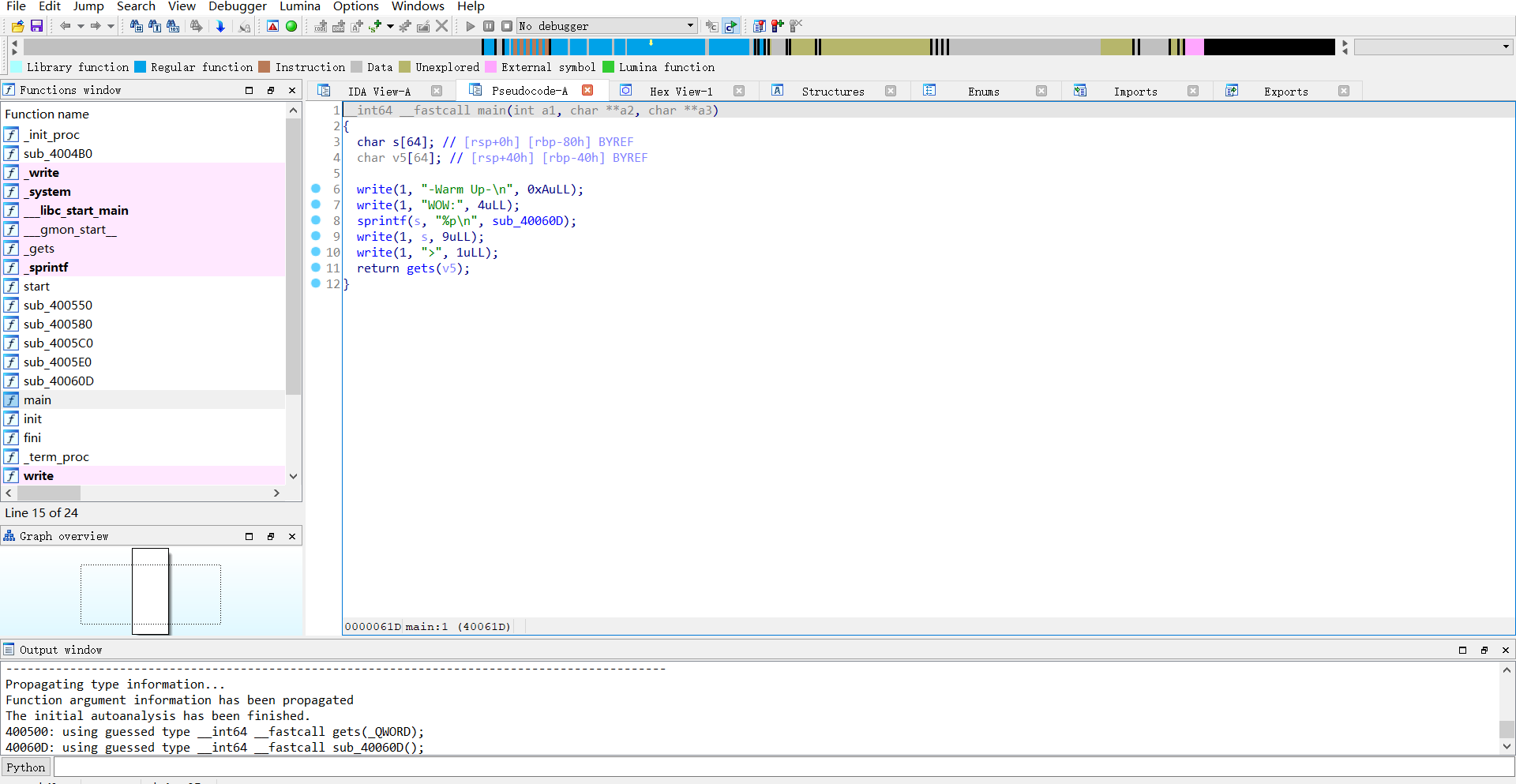The height and width of the screenshot is (784, 1516).
Task: Click the Graph overview thumbnail
Action: [151, 592]
